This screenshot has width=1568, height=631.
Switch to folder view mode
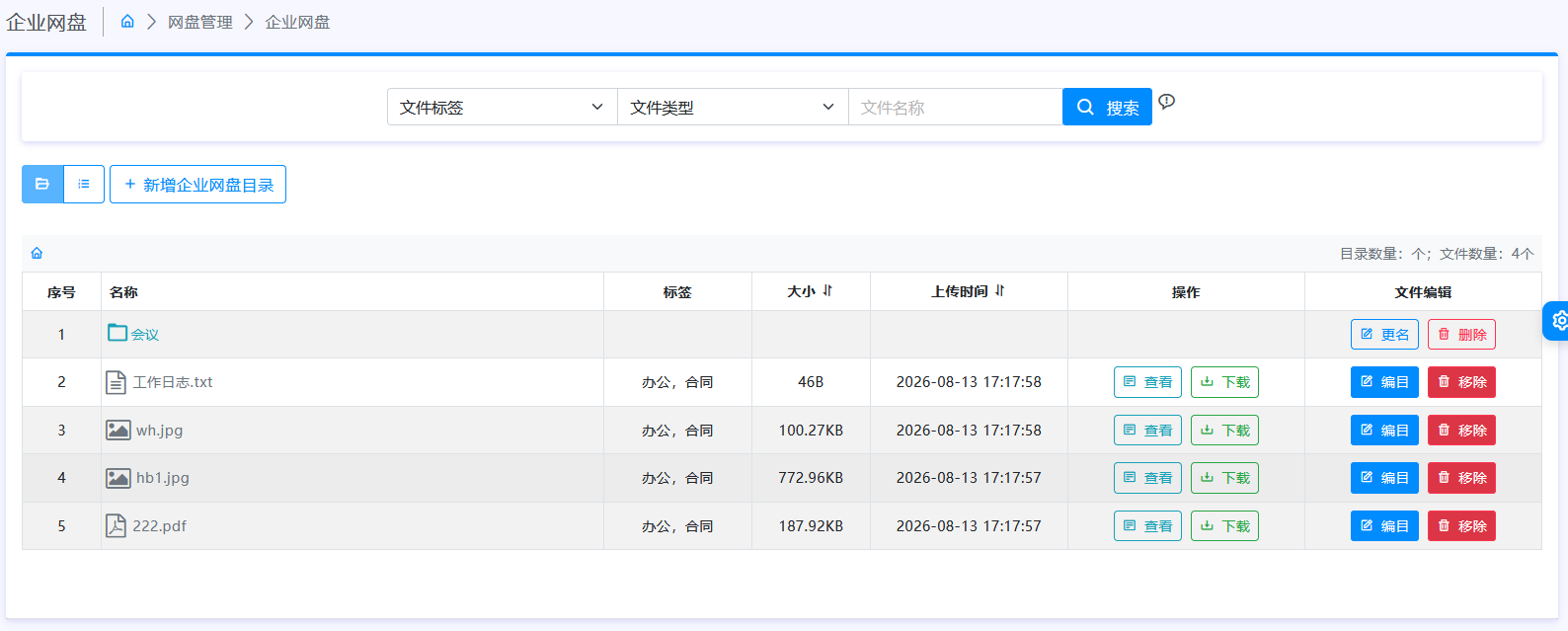click(42, 184)
